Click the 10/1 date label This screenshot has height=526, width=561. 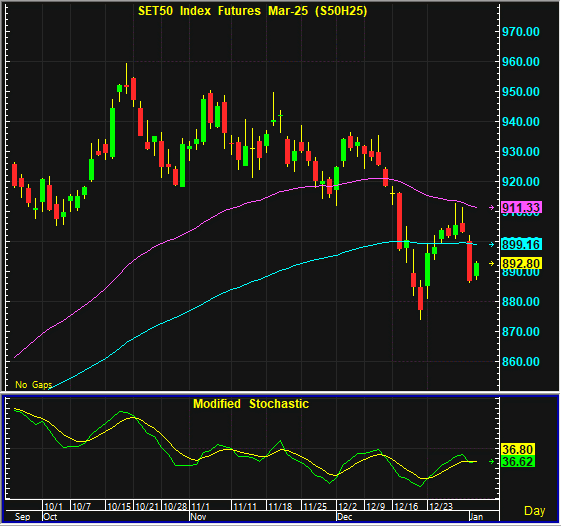(x=53, y=506)
